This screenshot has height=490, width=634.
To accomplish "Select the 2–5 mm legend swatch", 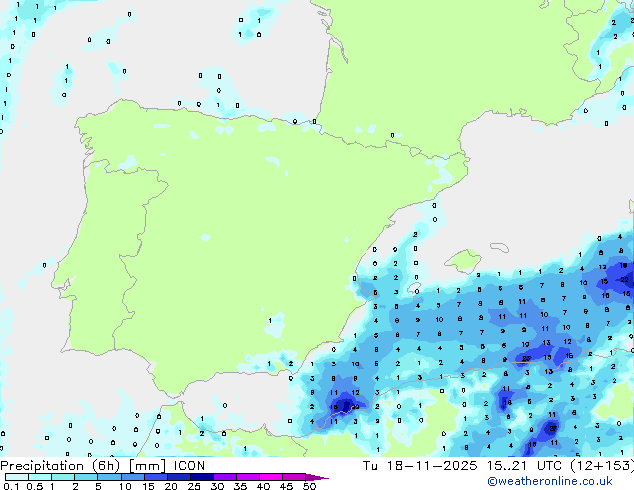I will [x=86, y=477].
